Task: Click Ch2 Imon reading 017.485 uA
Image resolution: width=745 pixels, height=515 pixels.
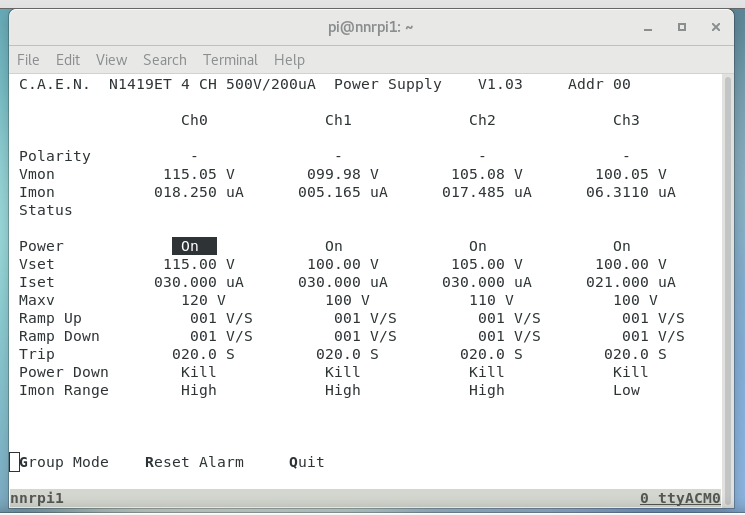Action: 487,192
